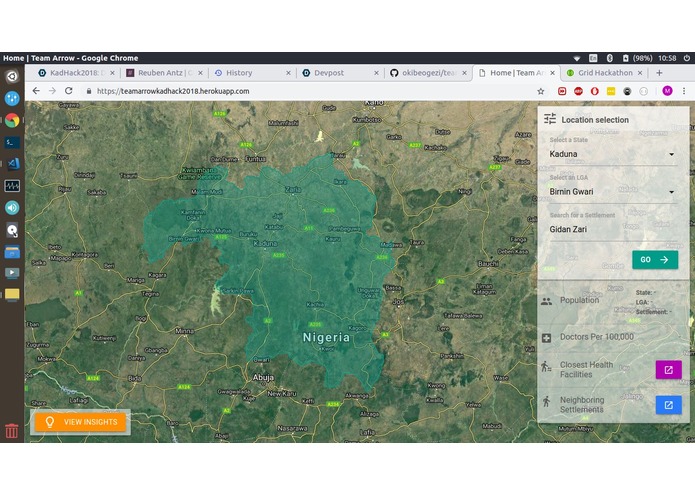Go back to previous page

36,91
